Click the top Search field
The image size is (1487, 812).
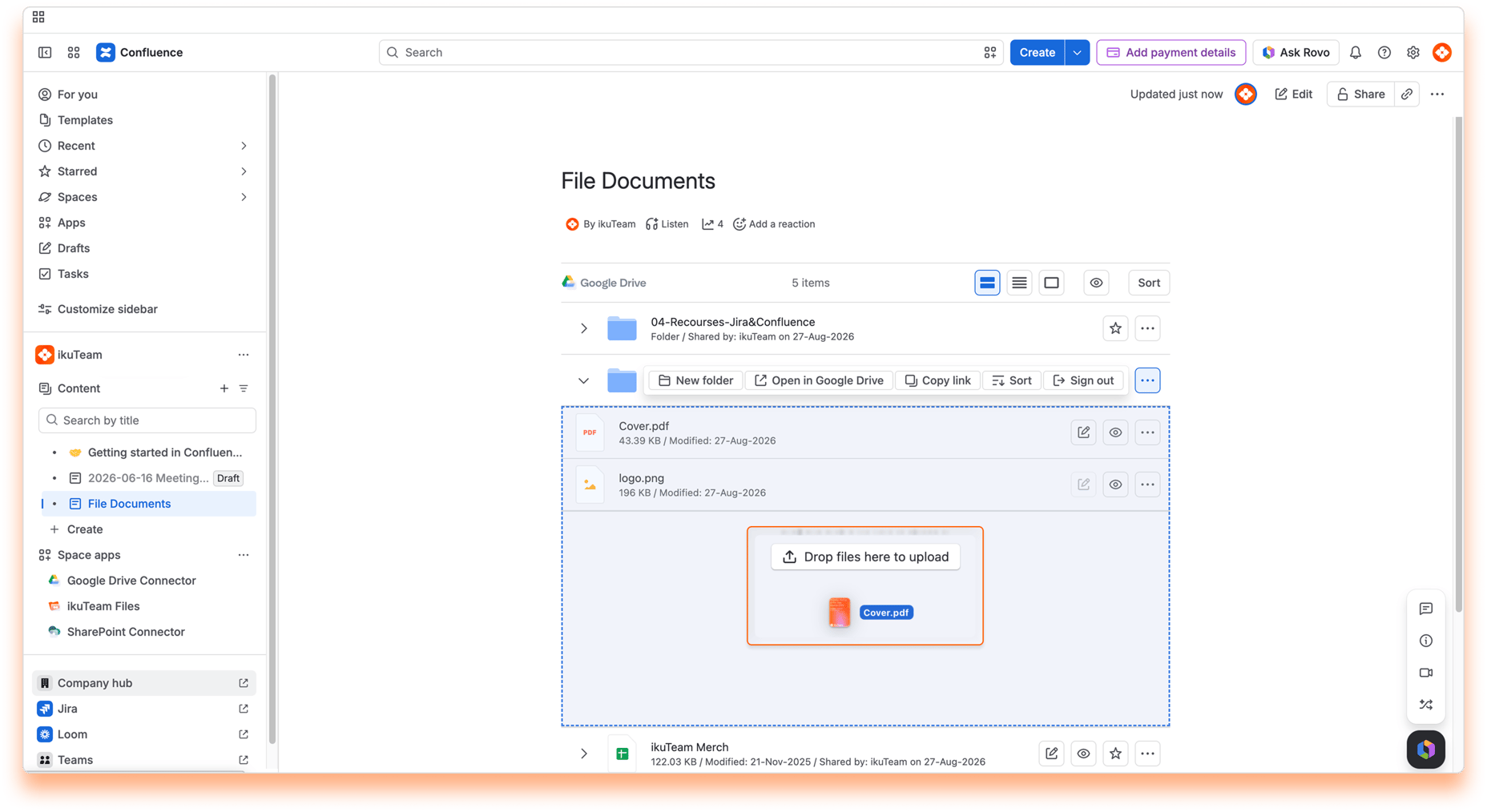click(691, 52)
